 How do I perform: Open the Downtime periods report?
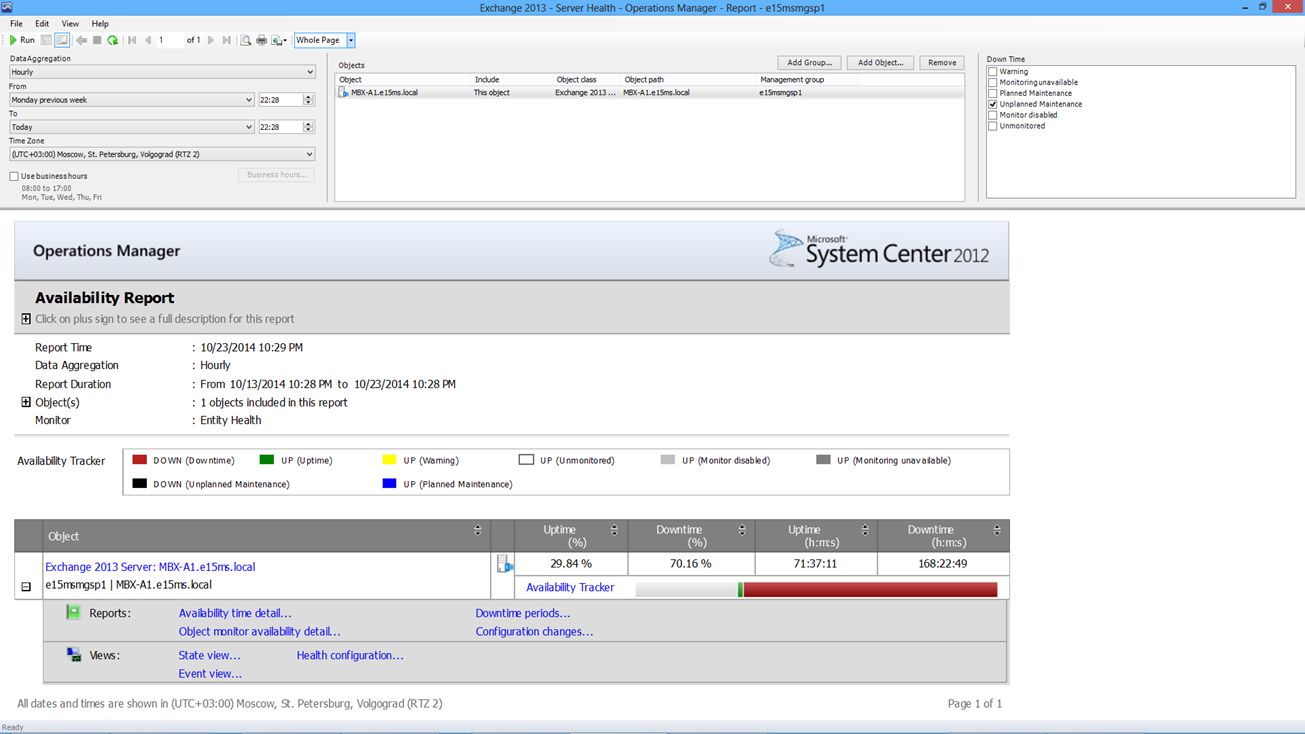pyautogui.click(x=523, y=613)
